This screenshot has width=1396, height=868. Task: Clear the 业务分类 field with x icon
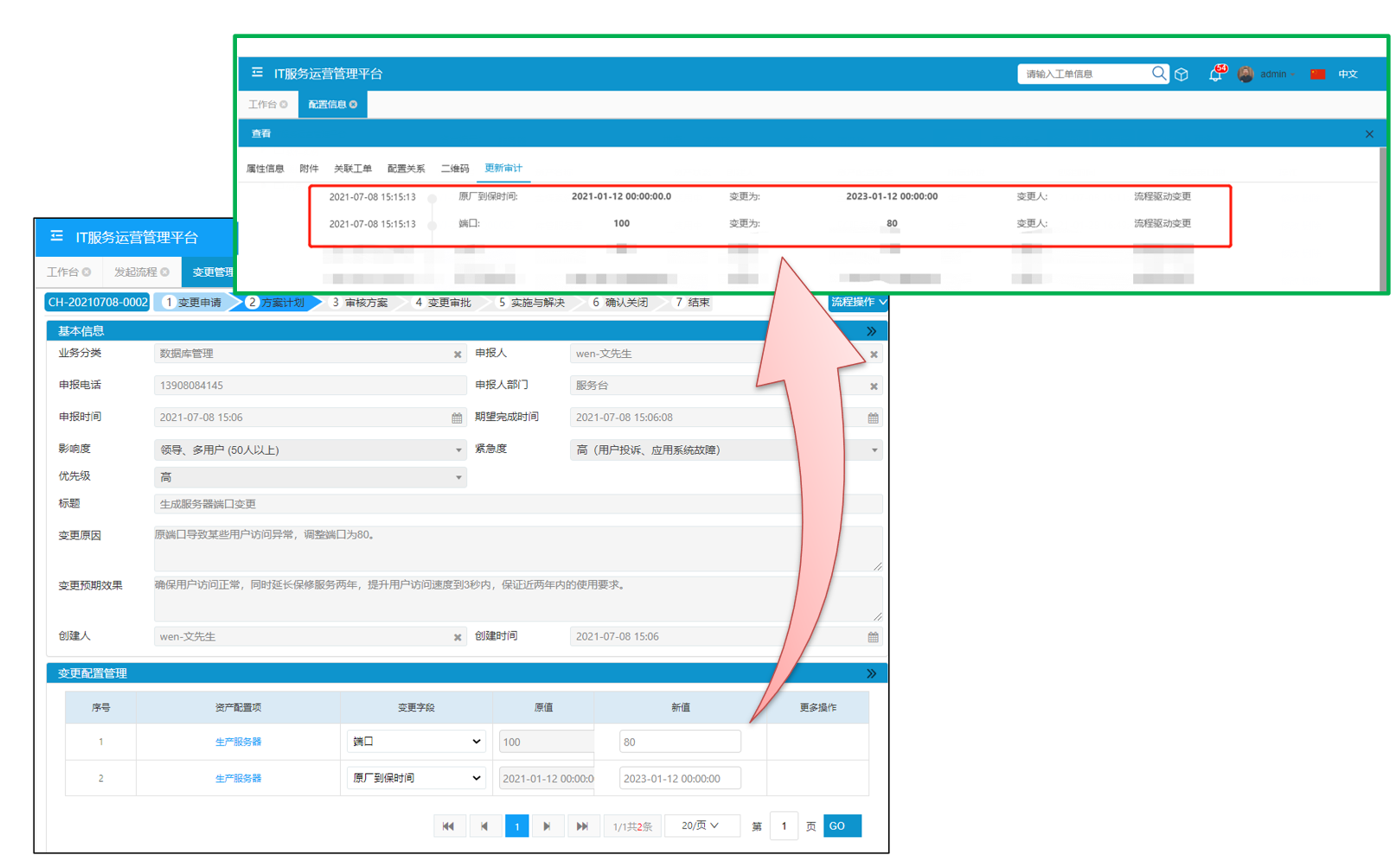[x=458, y=354]
